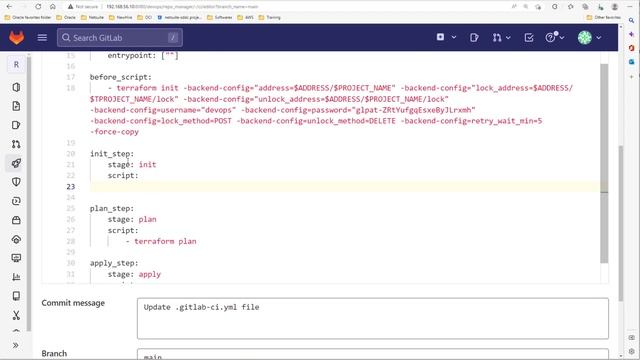This screenshot has height=360, width=640.
Task: Open the Software bookmarks folder
Action: [x=220, y=18]
